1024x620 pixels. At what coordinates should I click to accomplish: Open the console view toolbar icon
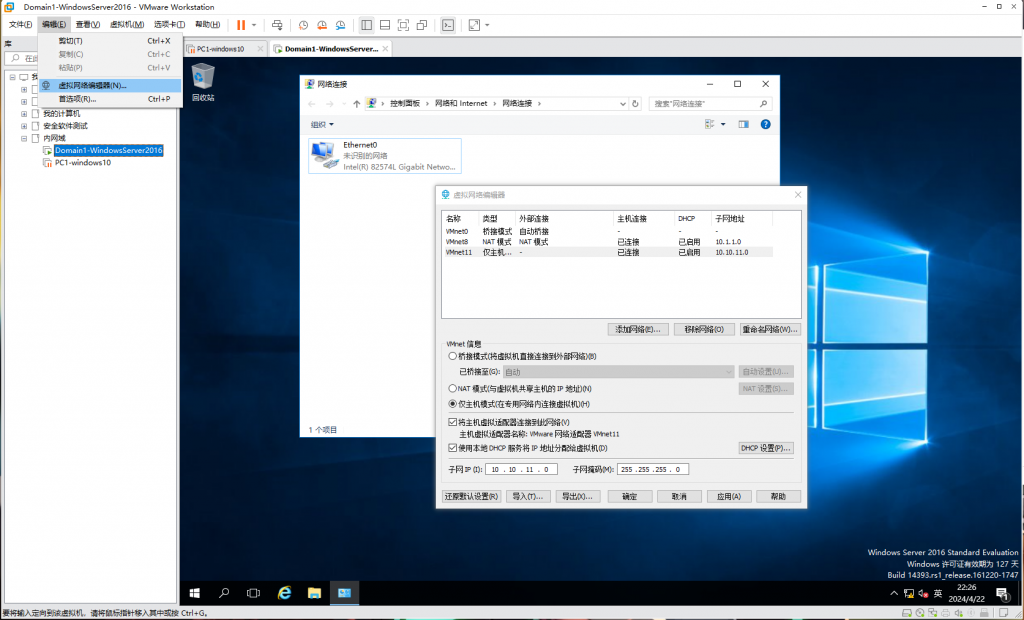tap(448, 24)
